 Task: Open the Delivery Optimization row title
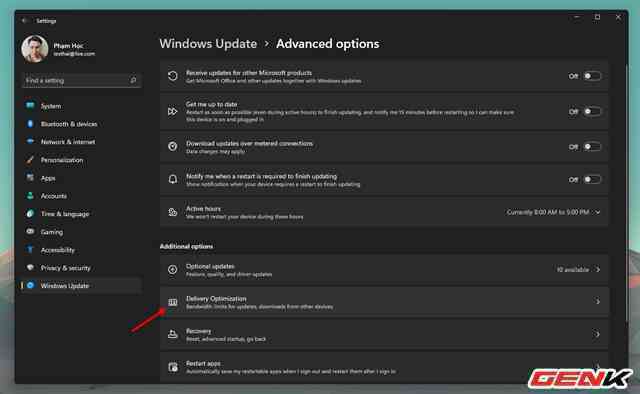tap(216, 299)
